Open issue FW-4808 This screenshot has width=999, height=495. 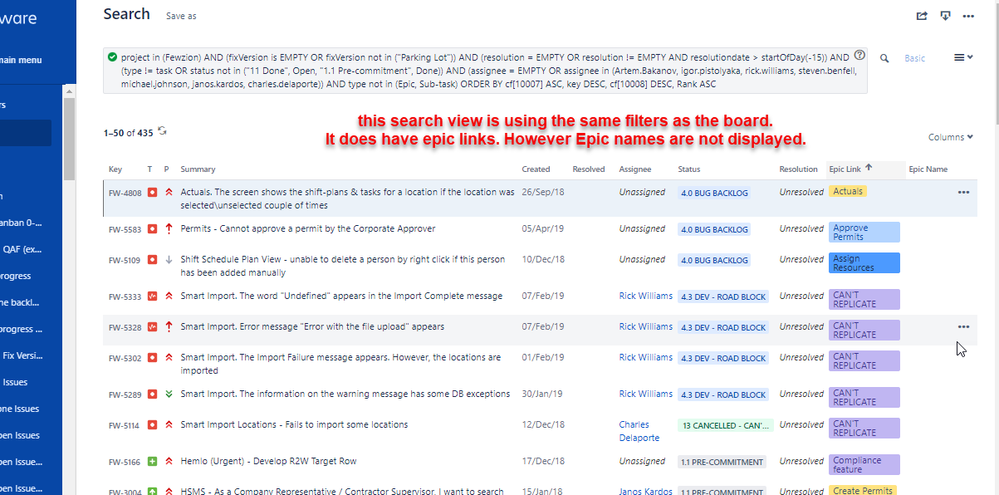click(124, 193)
